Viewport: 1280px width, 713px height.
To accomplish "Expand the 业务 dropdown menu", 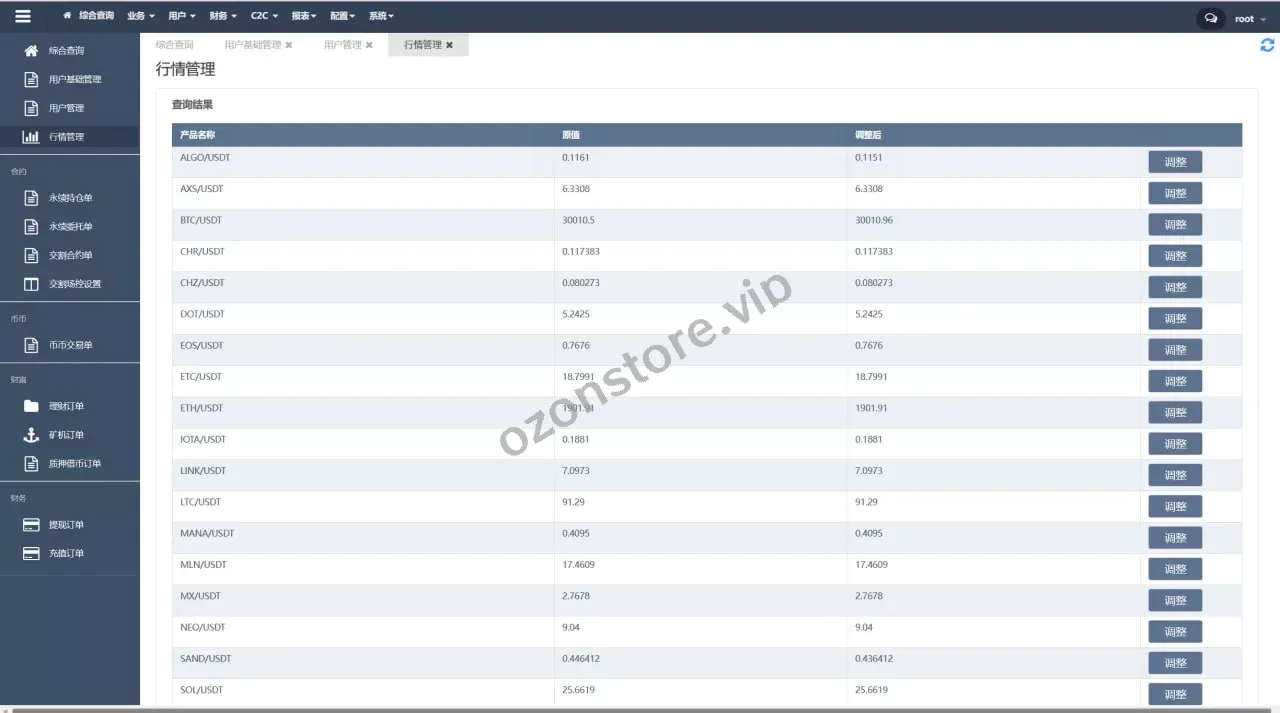I will point(141,16).
